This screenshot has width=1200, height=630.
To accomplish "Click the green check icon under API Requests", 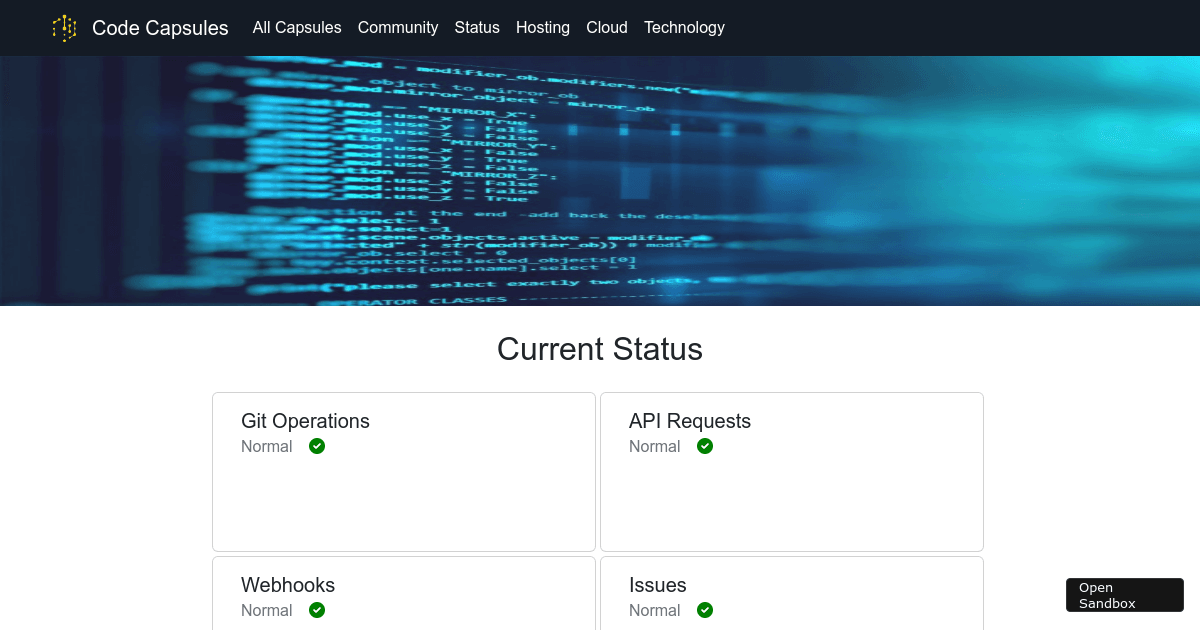I will [x=705, y=446].
